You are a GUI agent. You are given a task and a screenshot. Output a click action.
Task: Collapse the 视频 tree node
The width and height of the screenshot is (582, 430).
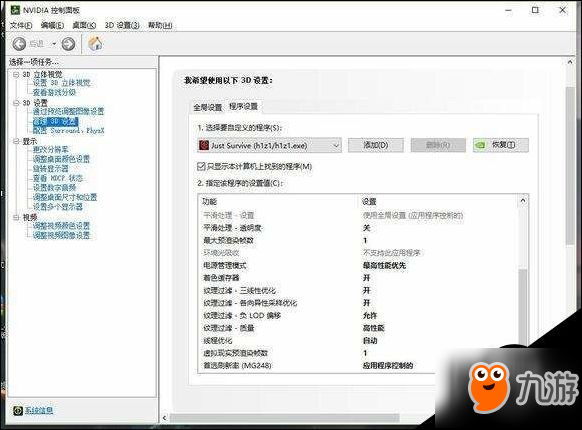(16, 217)
